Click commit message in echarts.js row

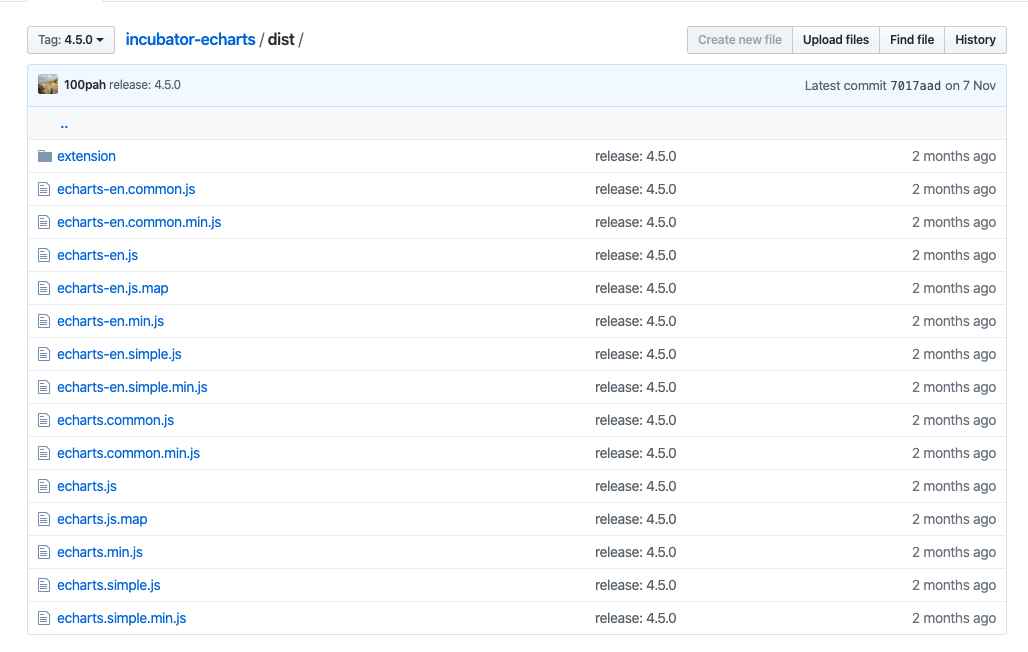635,486
